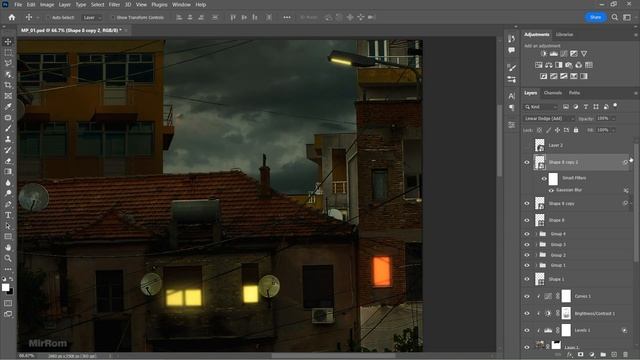This screenshot has height=360, width=640.
Task: Hide the Levels 1 adjustment layer
Action: pos(527,330)
